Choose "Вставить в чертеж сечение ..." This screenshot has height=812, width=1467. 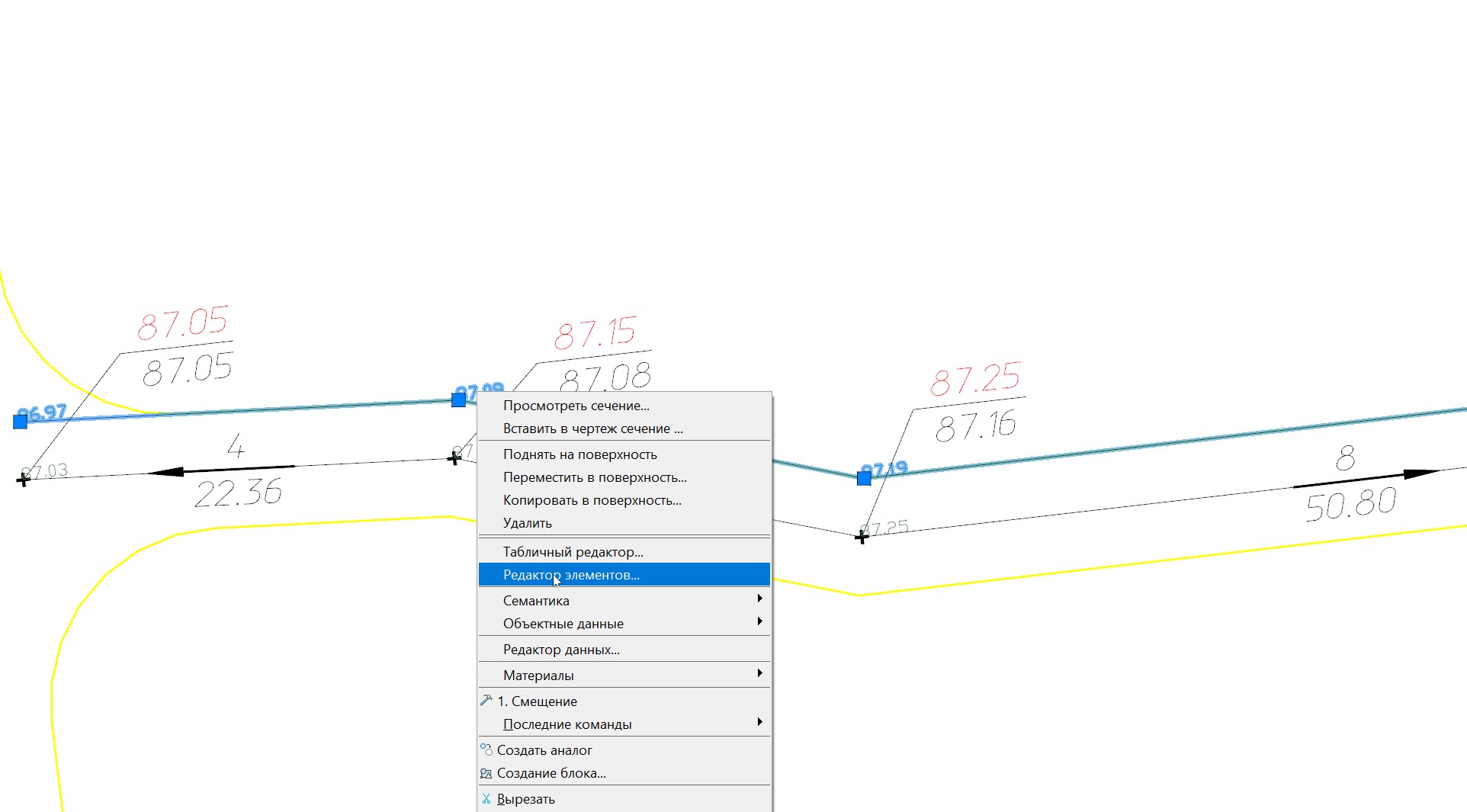pyautogui.click(x=592, y=428)
